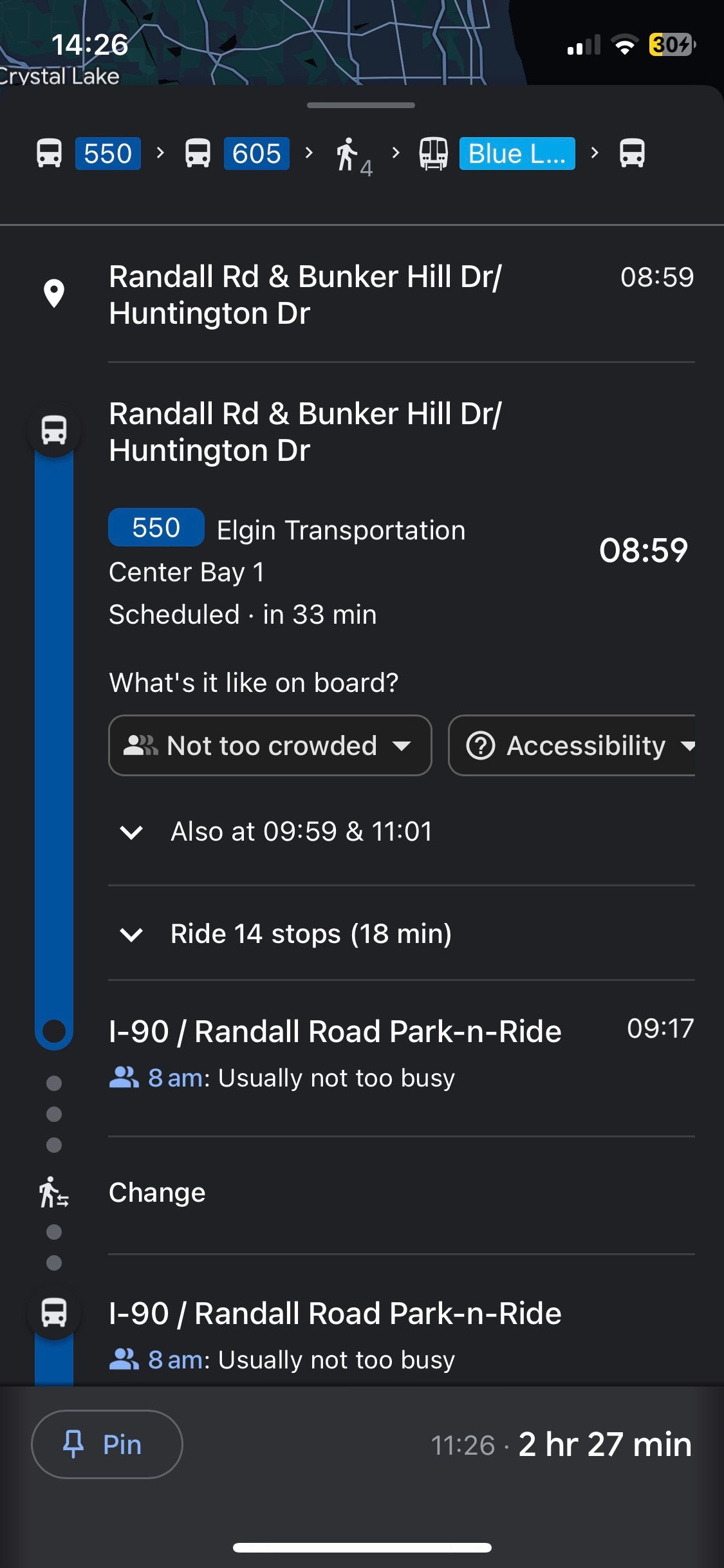Tap the sheet drag handle at top
The image size is (724, 1568).
pyautogui.click(x=361, y=105)
